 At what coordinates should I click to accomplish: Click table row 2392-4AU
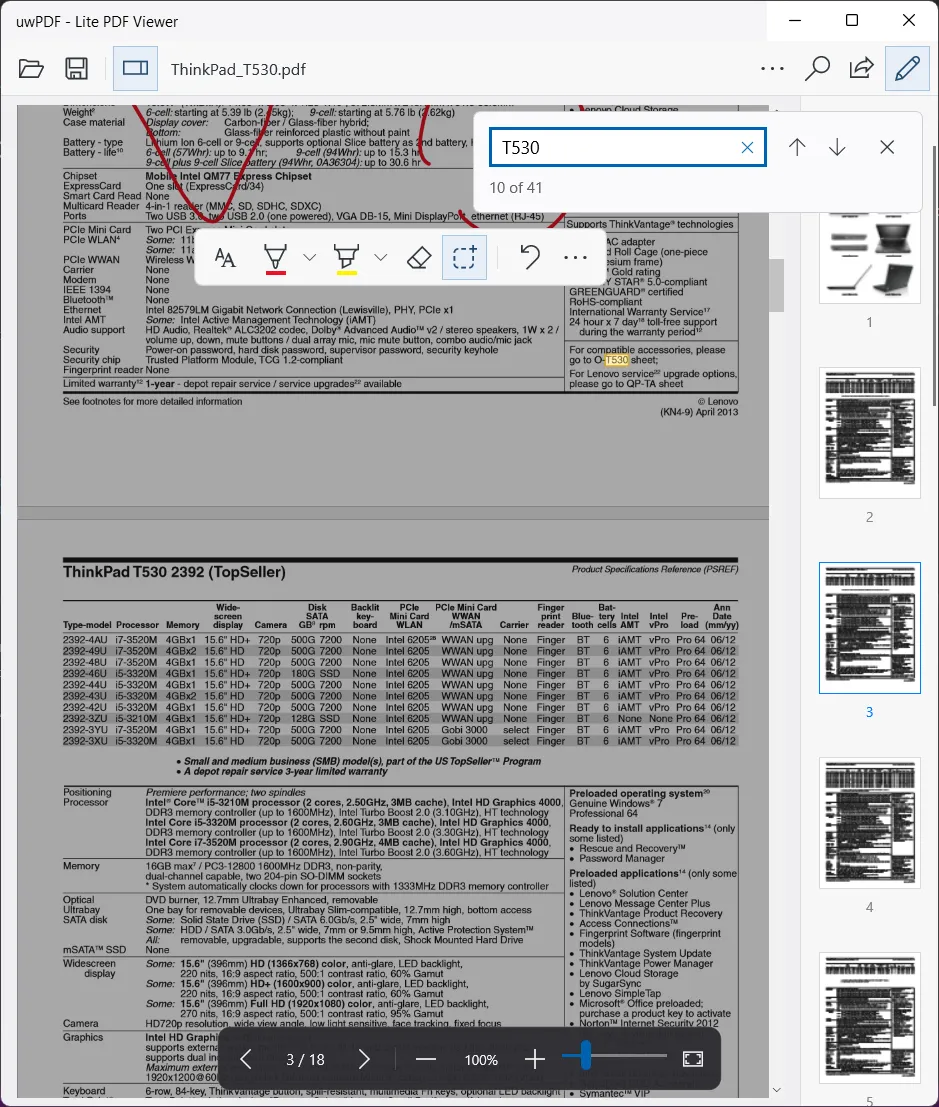point(400,640)
